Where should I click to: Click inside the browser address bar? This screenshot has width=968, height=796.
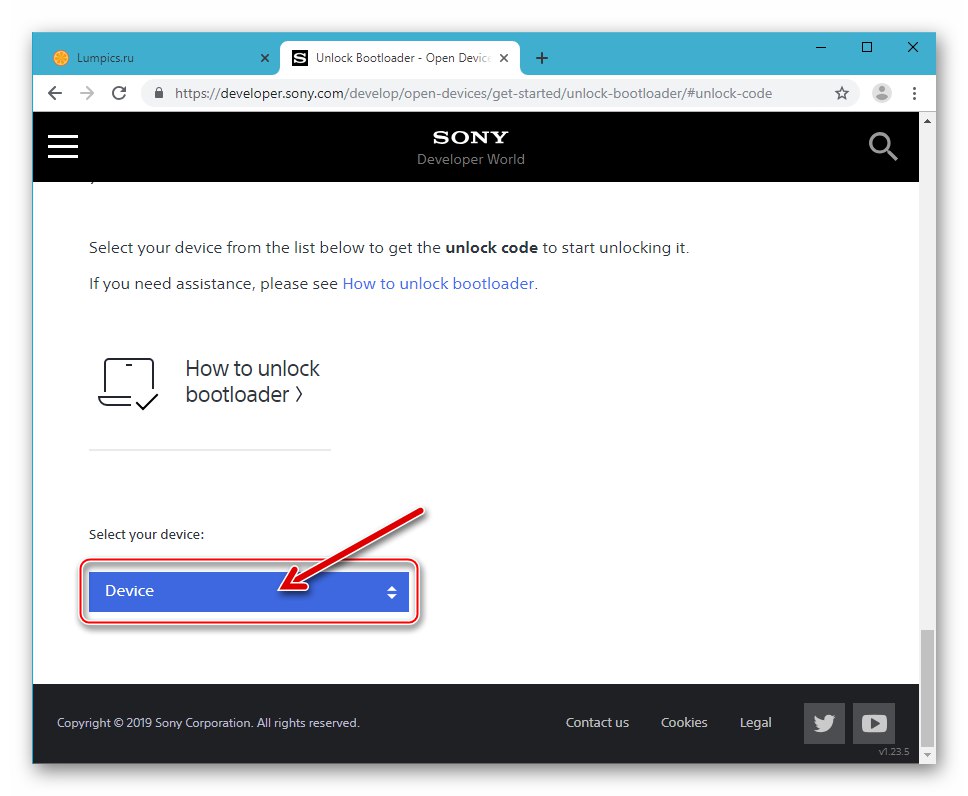(450, 92)
